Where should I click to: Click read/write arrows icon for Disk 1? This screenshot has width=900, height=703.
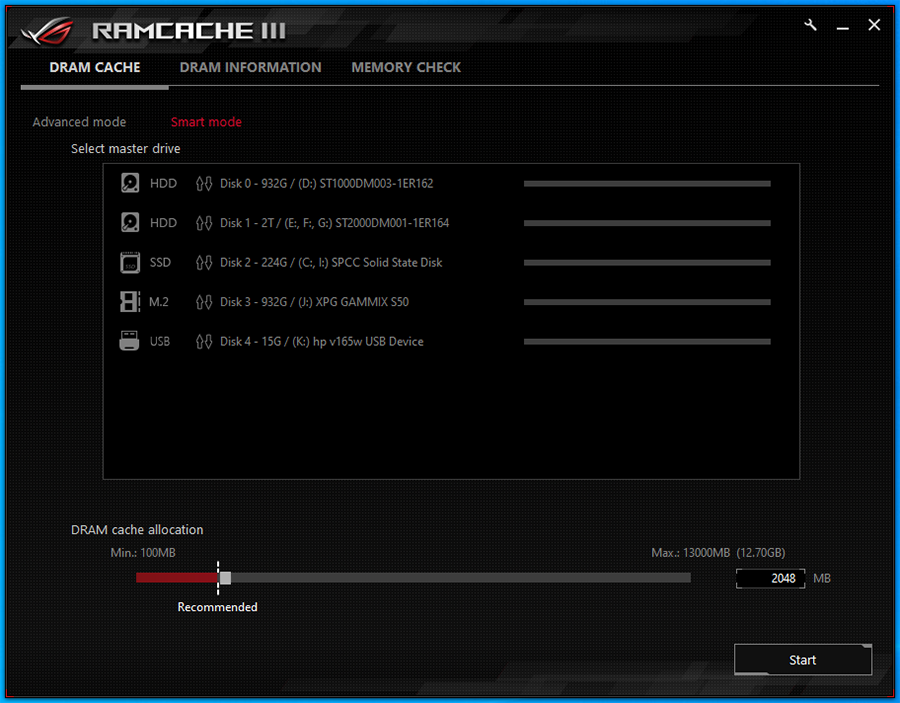tap(204, 223)
